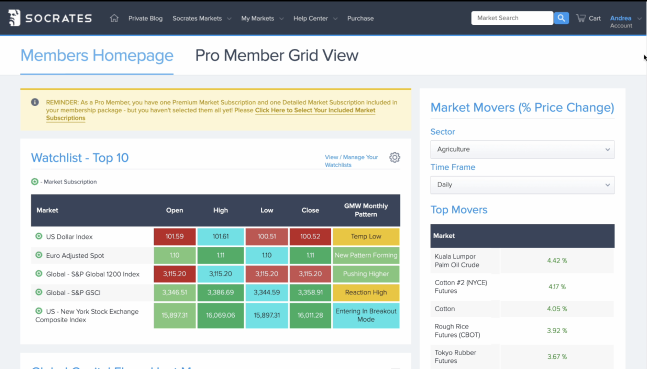Screen dimensions: 647x369
Task: Switch to Pro Member Grid View tab
Action: pos(276,55)
